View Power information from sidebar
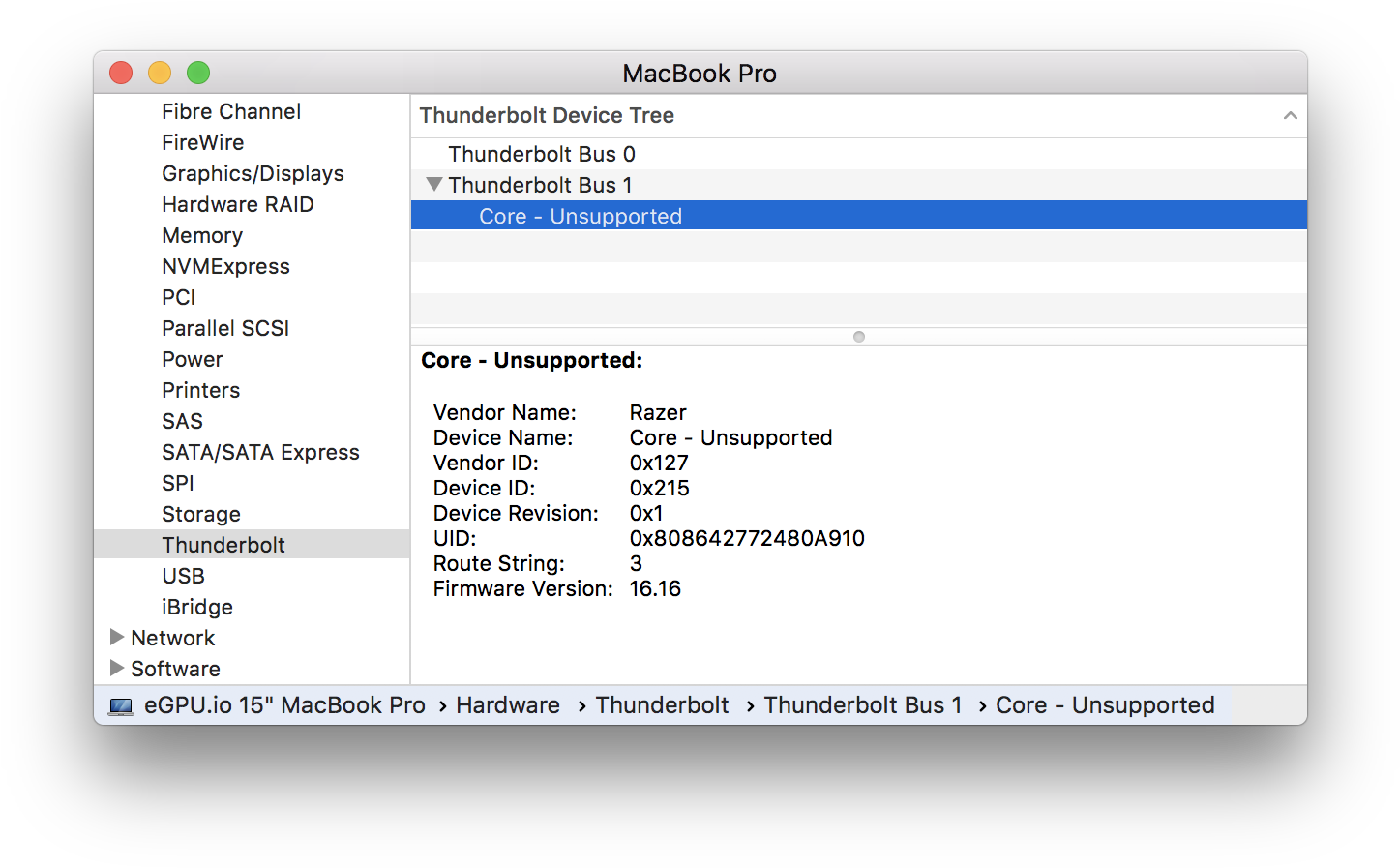 [x=192, y=359]
